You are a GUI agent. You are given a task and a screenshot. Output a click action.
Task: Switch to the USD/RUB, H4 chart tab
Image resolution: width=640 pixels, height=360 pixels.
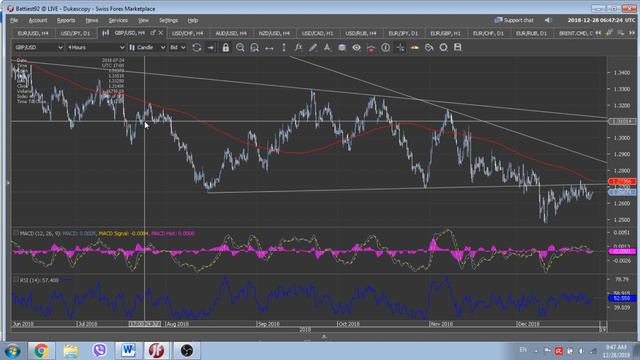coord(360,33)
